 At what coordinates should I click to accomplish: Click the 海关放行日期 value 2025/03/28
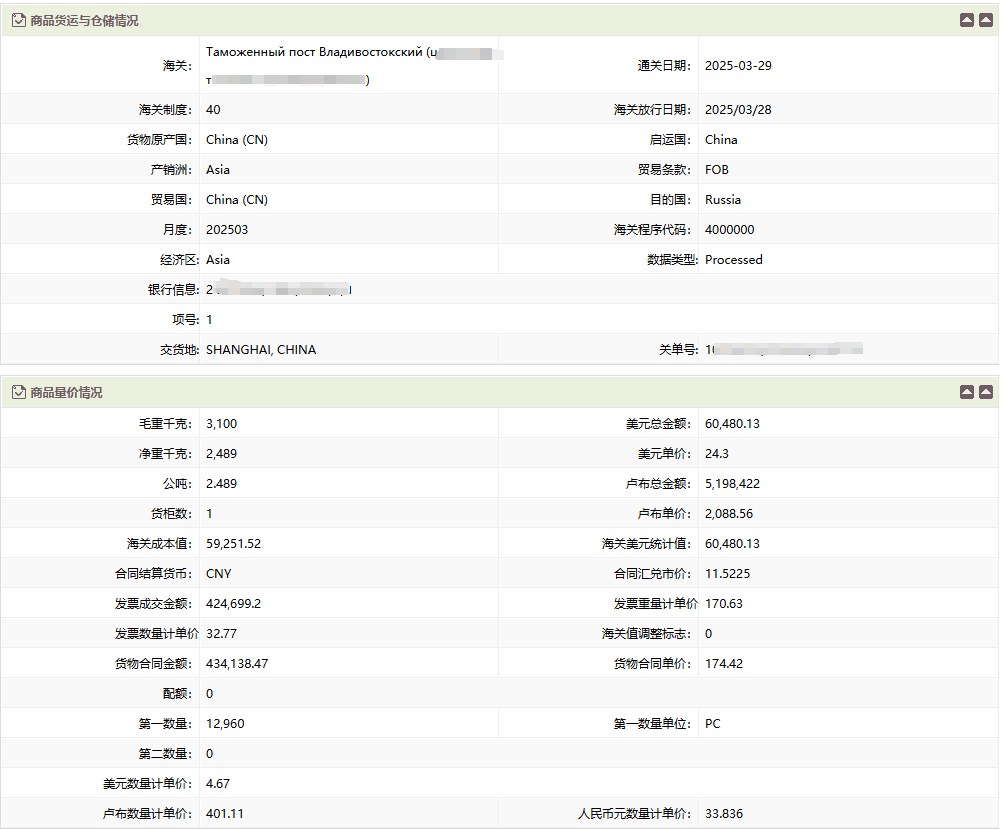click(738, 110)
